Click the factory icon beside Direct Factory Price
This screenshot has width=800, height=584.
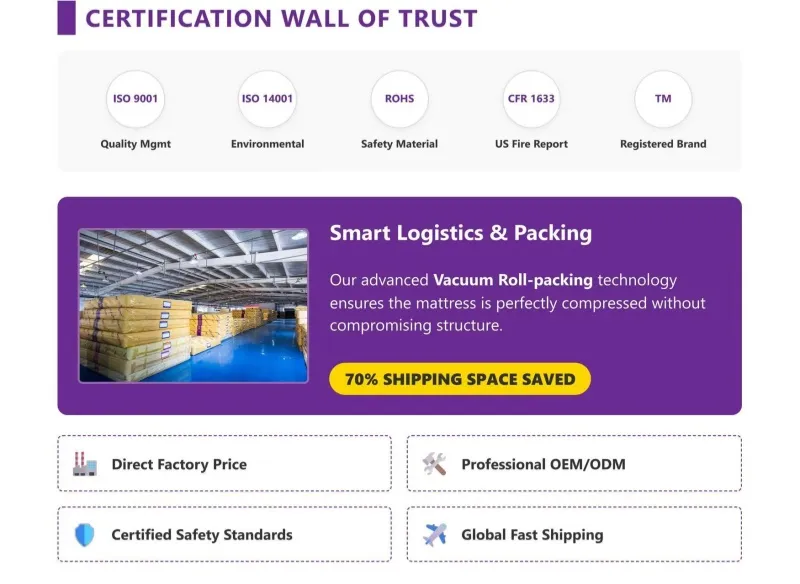tap(85, 464)
